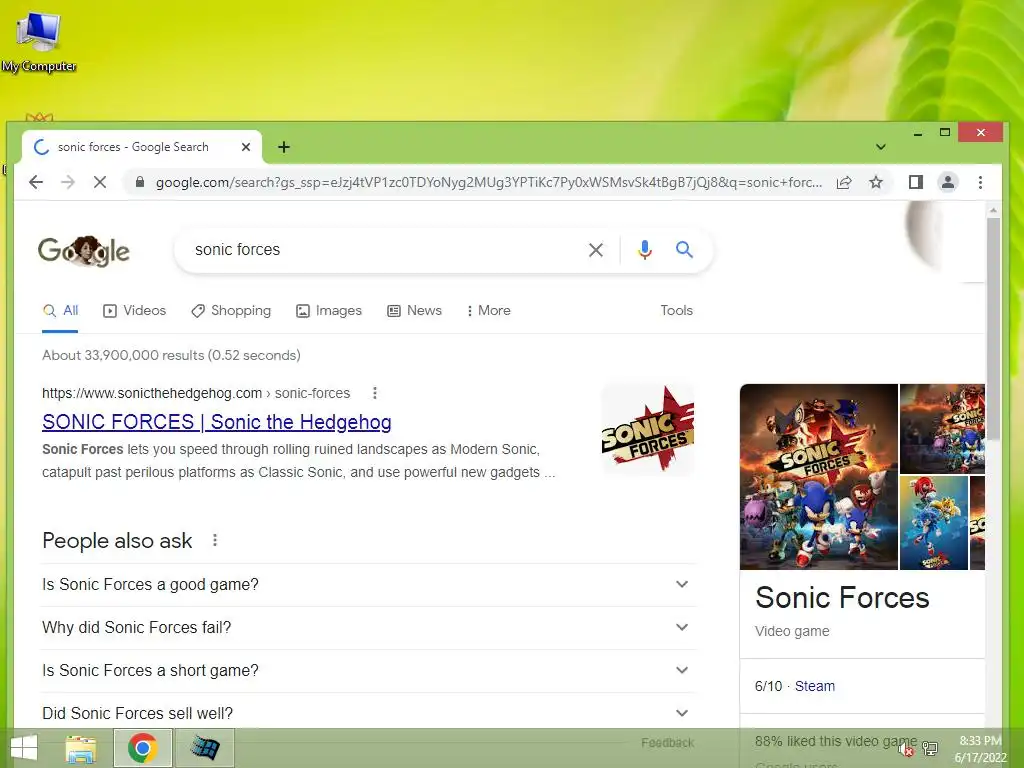The height and width of the screenshot is (768, 1024).
Task: Click the Sonic Forces logo thumbnail in result
Action: coord(647,428)
